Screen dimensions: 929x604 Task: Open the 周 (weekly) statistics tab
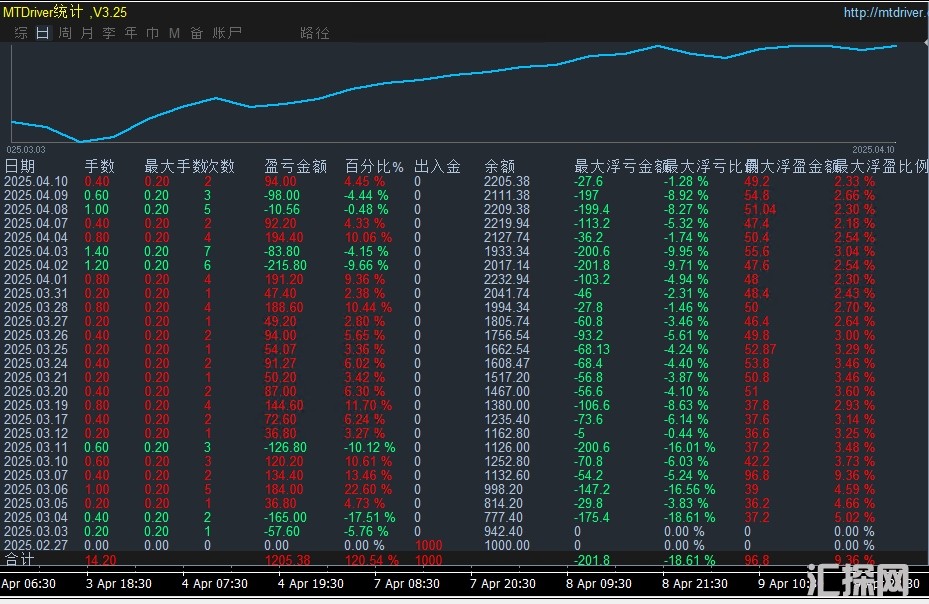pyautogui.click(x=65, y=33)
